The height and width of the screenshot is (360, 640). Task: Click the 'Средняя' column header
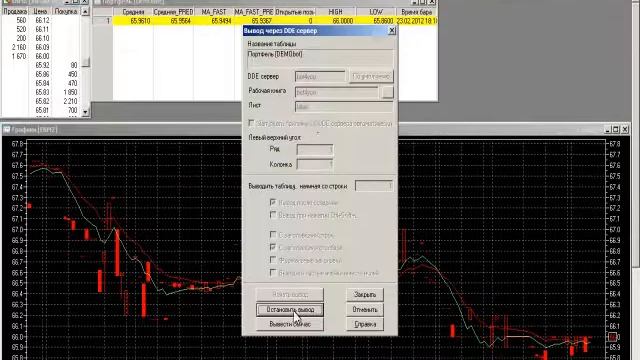[133, 12]
